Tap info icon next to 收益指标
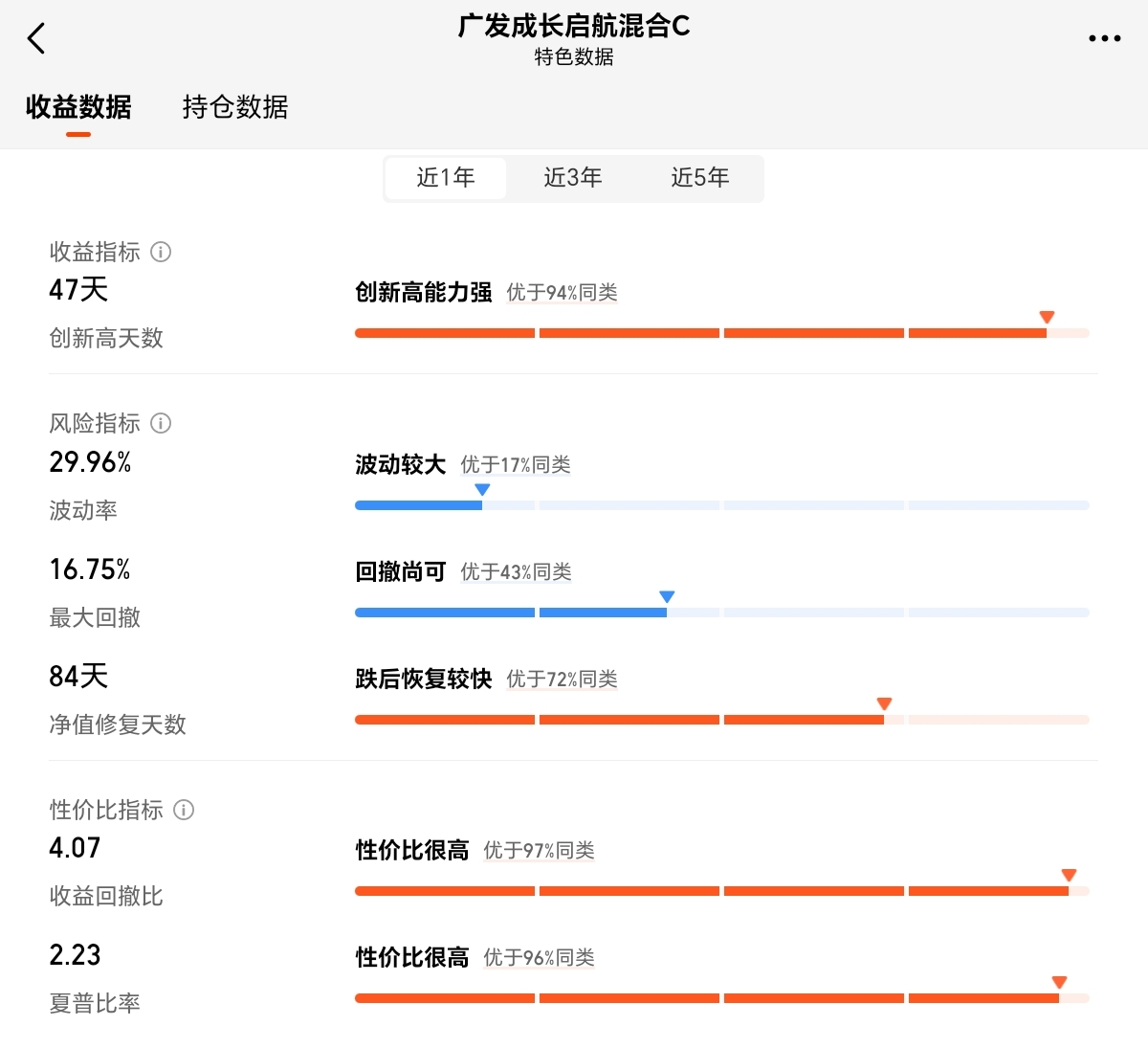 (161, 252)
